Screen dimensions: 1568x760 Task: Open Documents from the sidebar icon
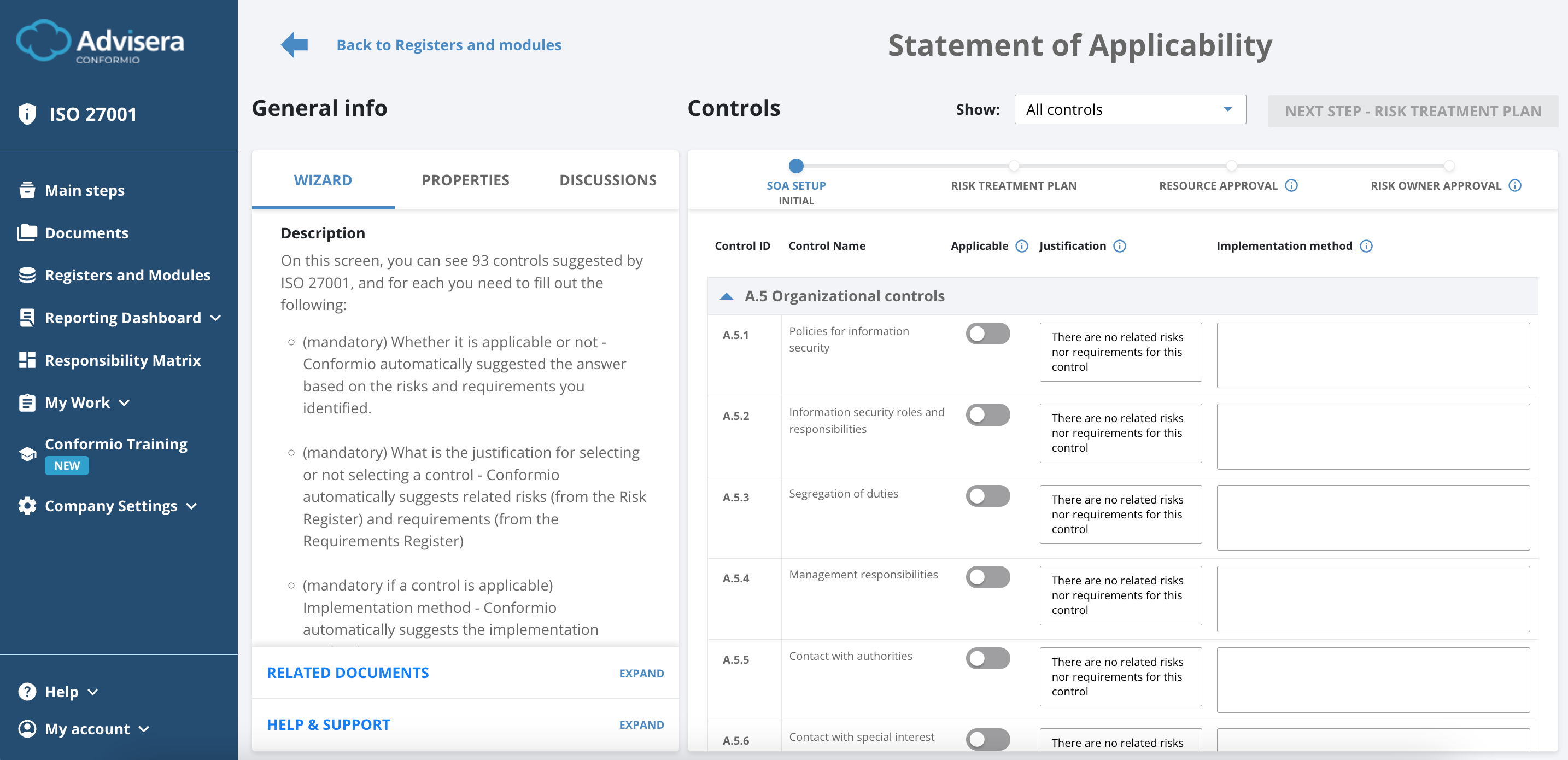point(27,232)
